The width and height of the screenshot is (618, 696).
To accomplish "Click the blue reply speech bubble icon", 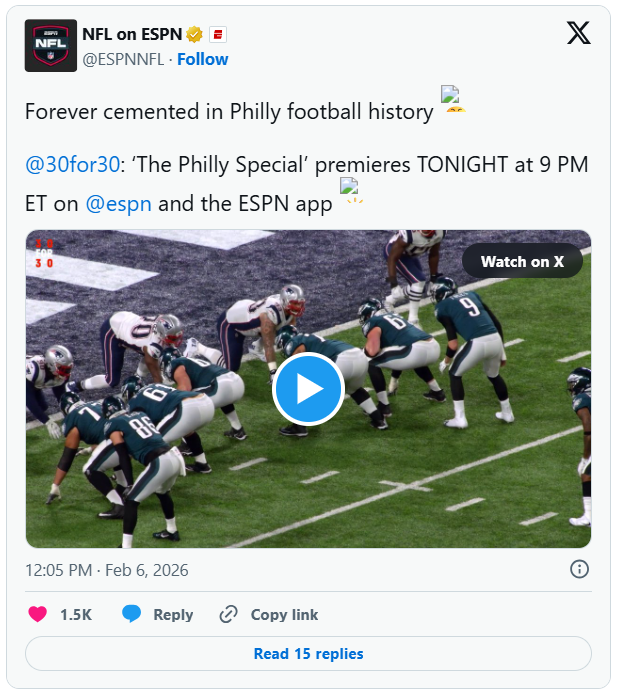I will (131, 614).
